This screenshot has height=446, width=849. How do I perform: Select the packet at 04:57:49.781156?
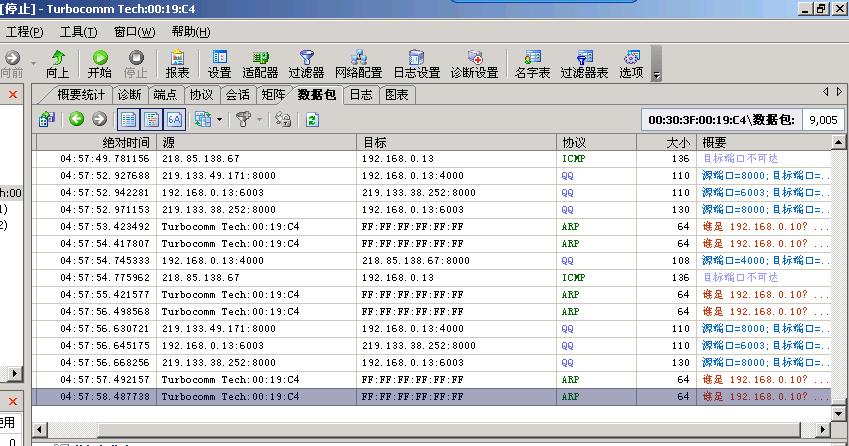point(431,159)
